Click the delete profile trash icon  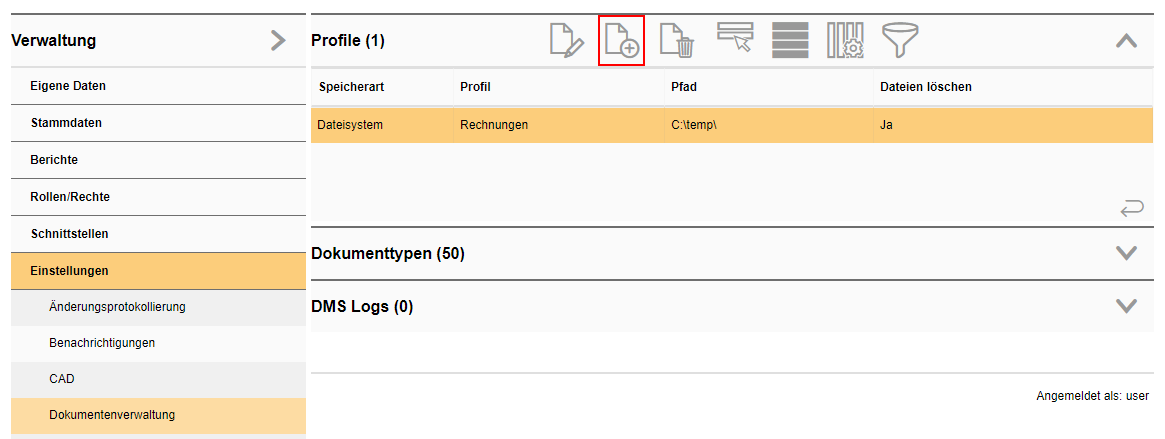pyautogui.click(x=677, y=41)
